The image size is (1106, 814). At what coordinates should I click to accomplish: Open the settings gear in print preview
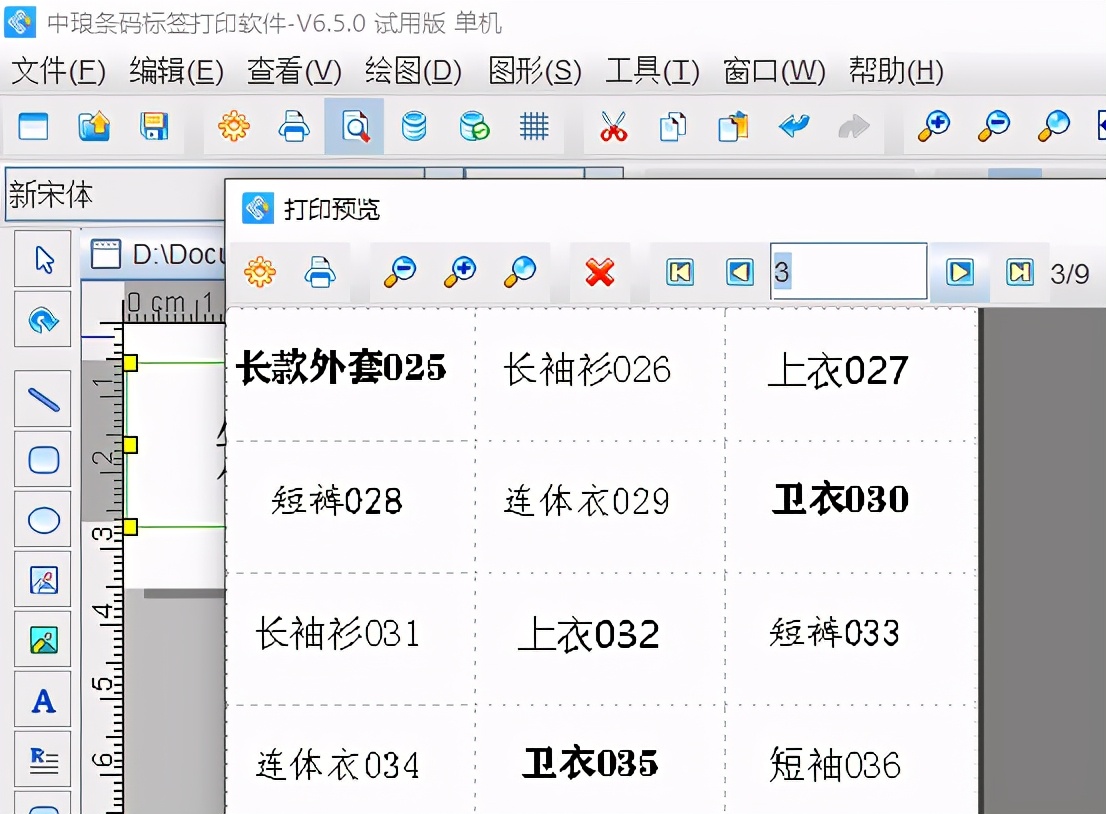pos(258,272)
